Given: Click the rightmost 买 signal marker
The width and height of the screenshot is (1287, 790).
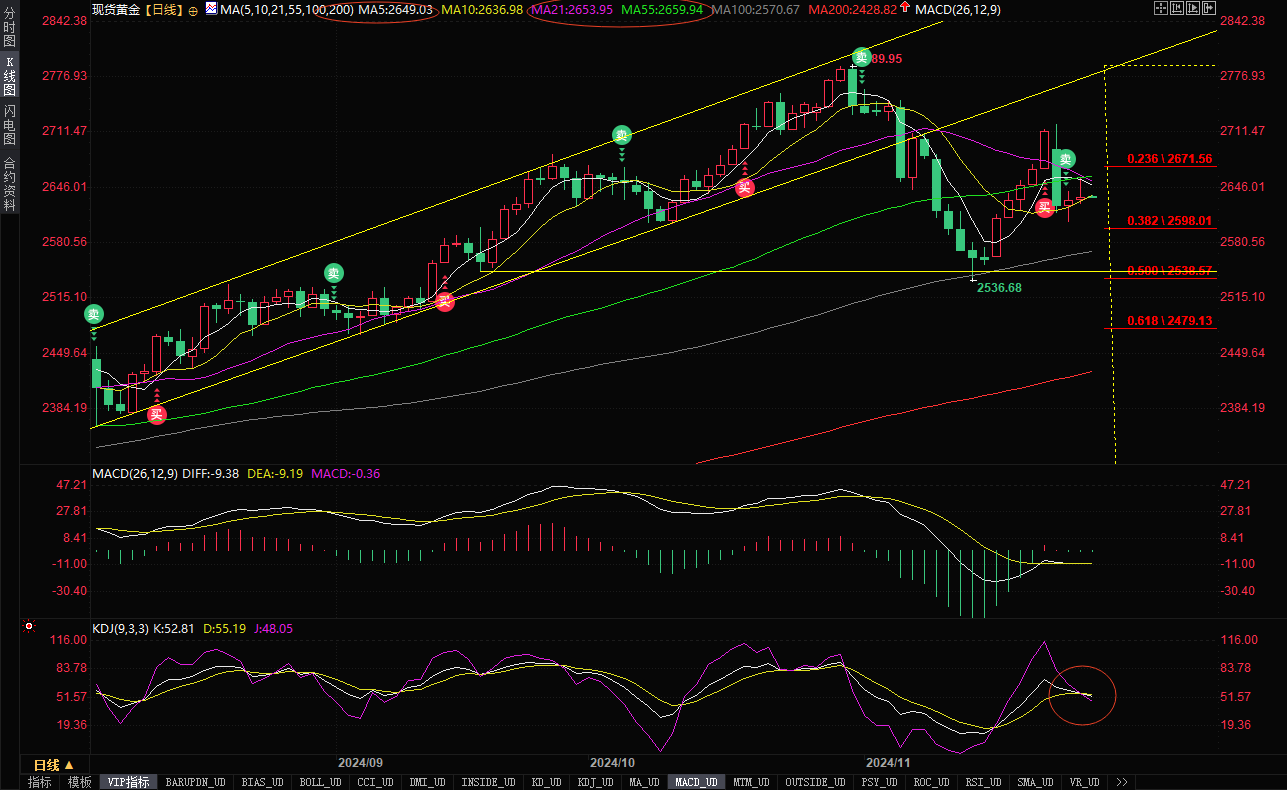Looking at the screenshot, I should point(1044,207).
